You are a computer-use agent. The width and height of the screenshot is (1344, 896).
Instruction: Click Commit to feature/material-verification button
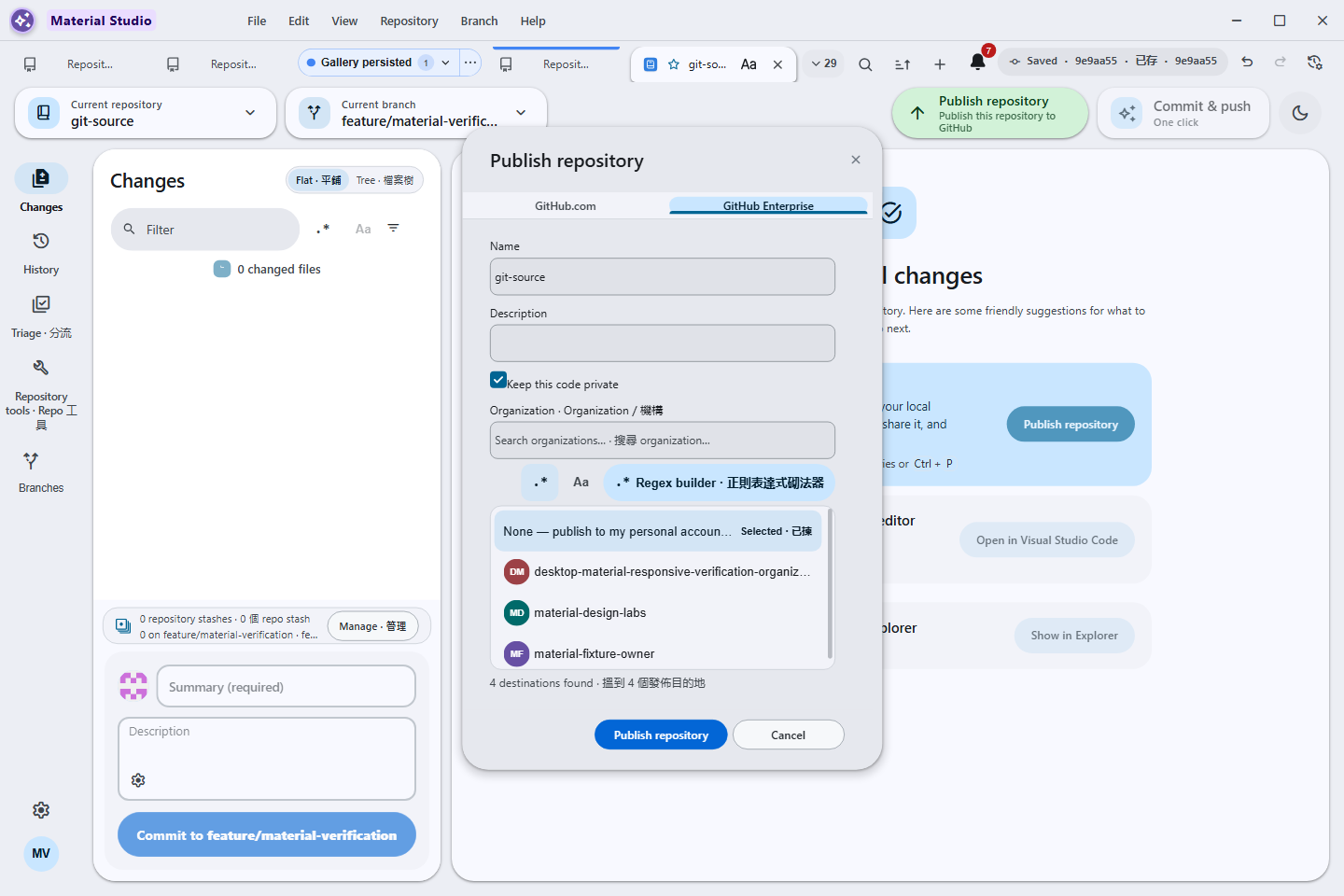point(267,834)
